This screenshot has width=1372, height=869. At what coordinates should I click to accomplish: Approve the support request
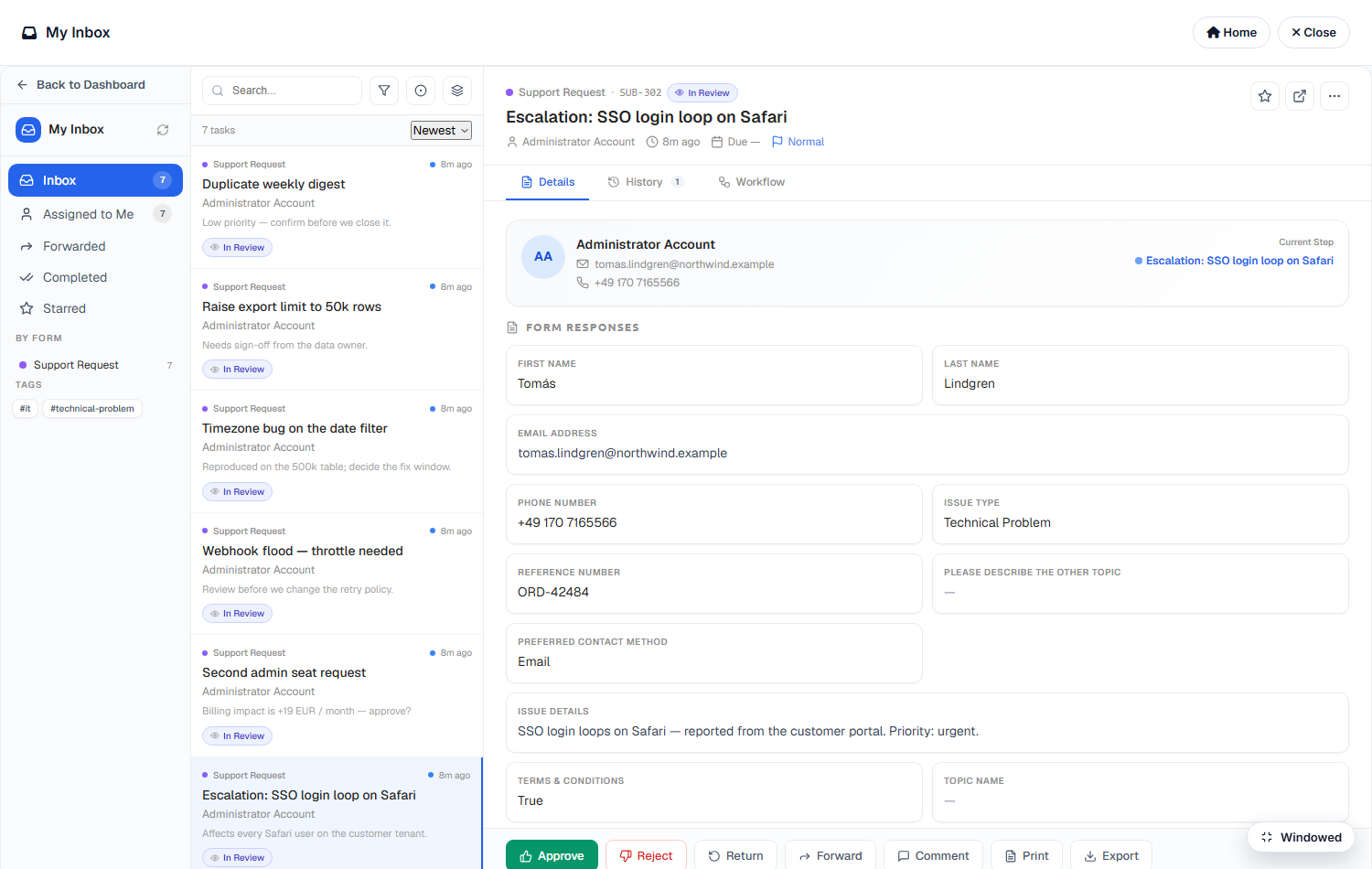click(552, 855)
